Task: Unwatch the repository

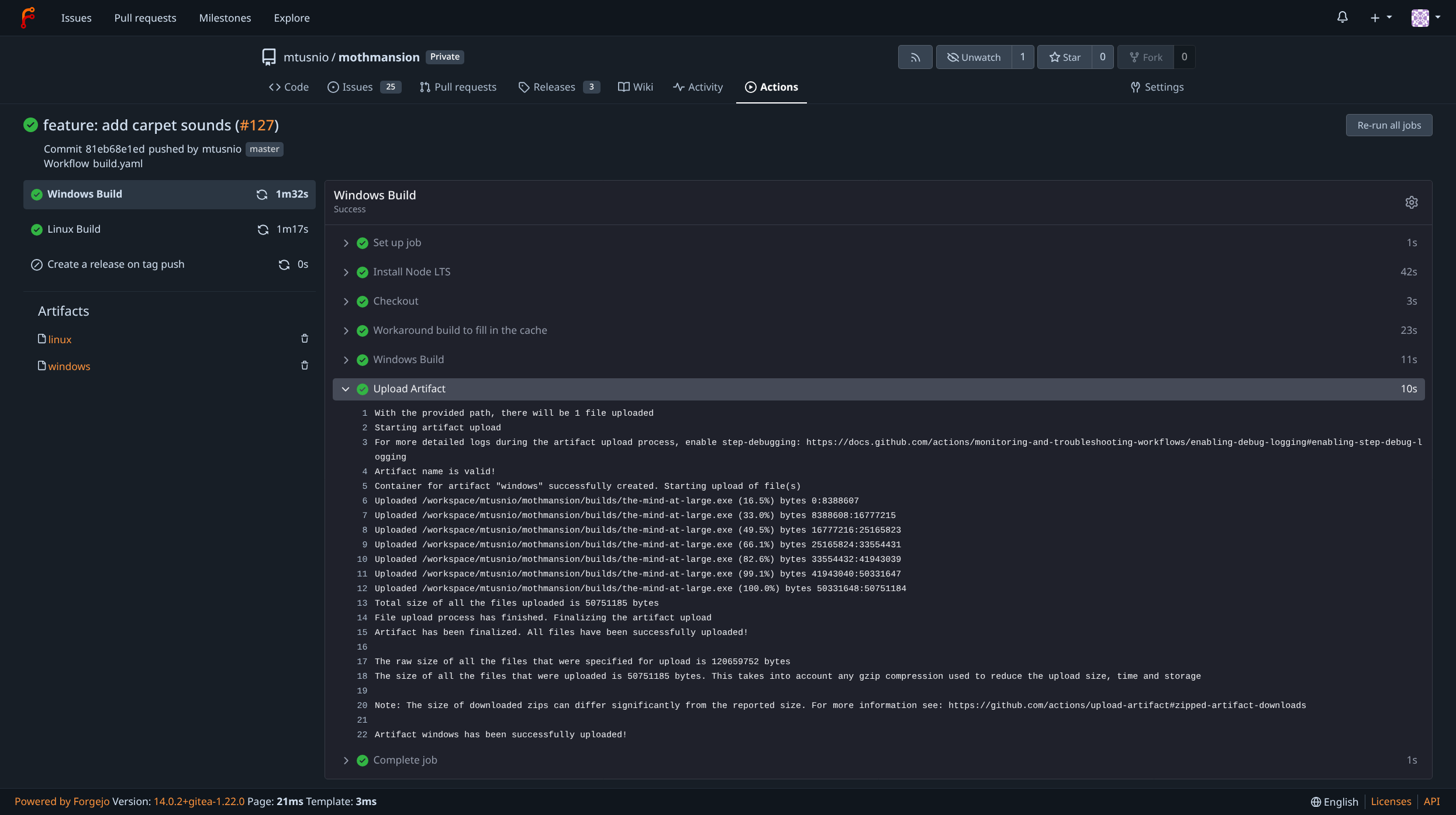Action: tap(974, 57)
